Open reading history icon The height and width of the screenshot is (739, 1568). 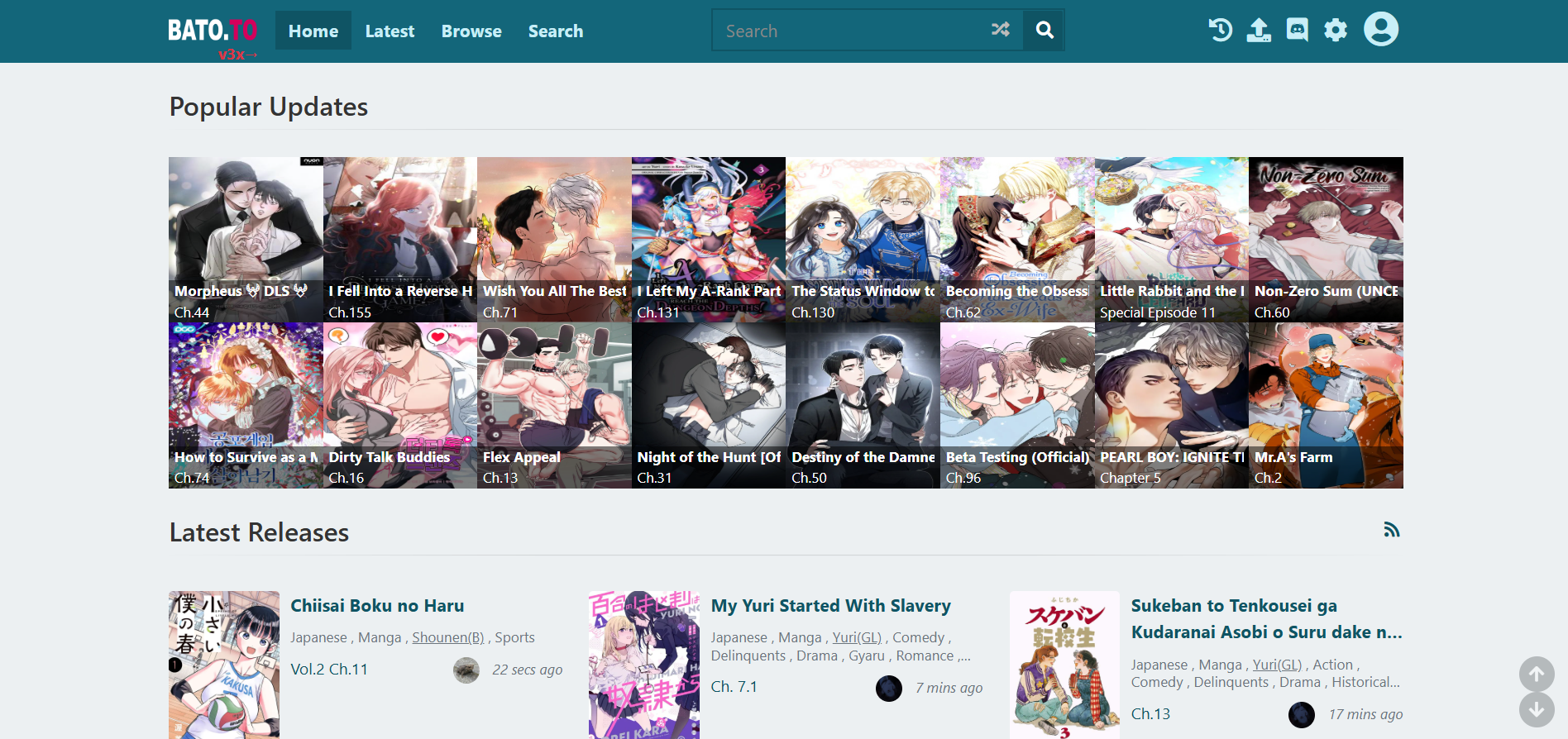point(1221,30)
